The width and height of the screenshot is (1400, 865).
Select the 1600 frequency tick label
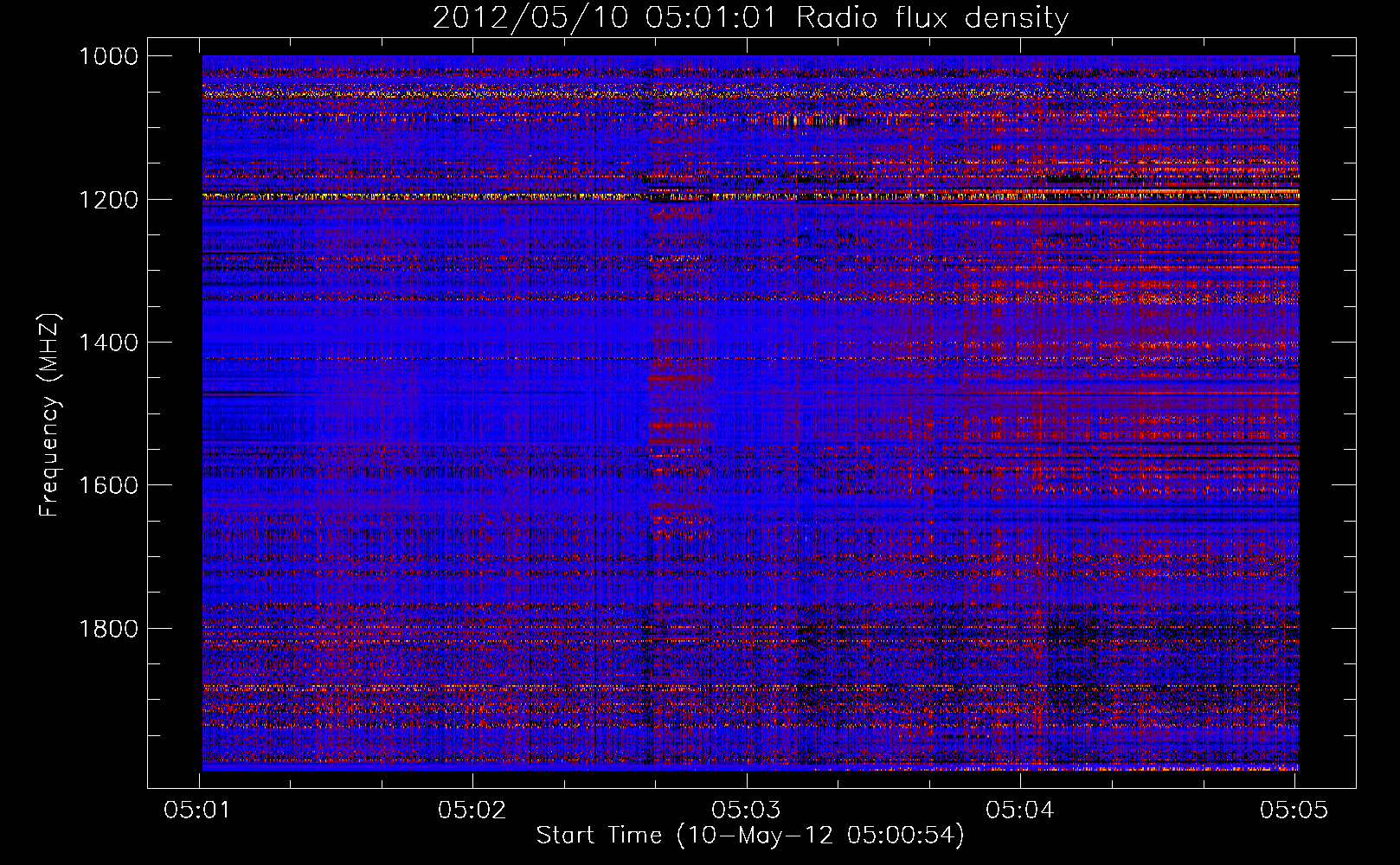coord(108,485)
